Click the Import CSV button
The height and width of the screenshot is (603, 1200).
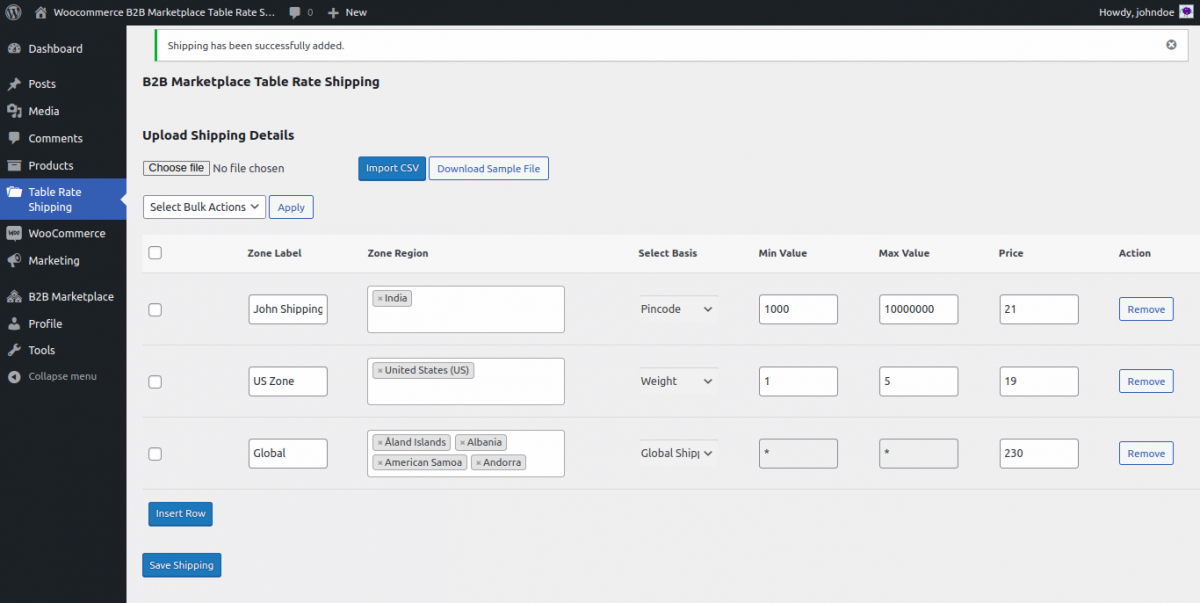coord(392,169)
